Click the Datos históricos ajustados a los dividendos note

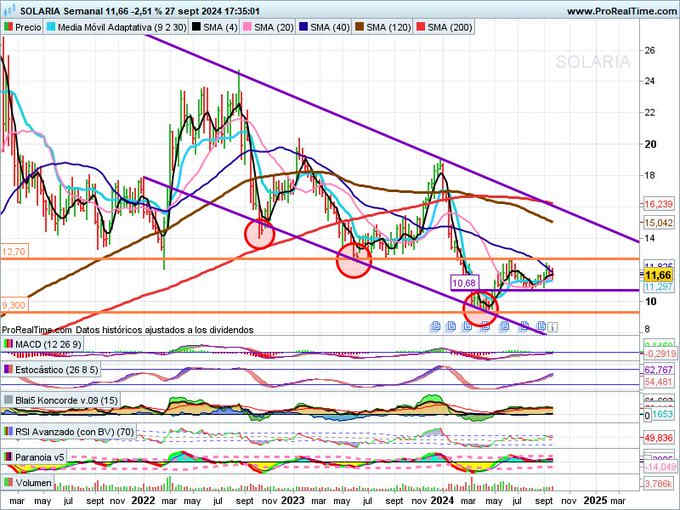(x=164, y=330)
